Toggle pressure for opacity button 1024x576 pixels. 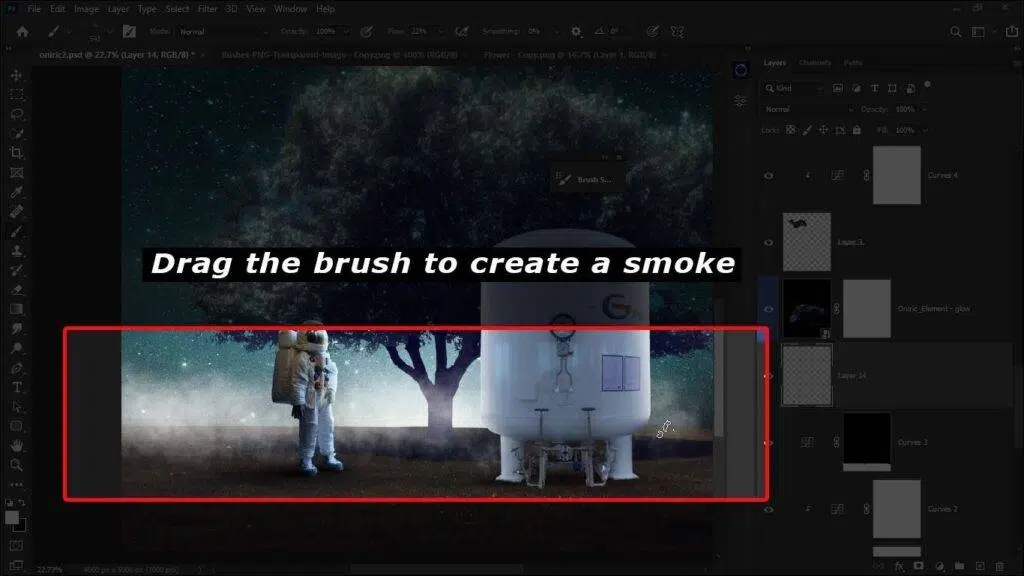click(x=367, y=31)
